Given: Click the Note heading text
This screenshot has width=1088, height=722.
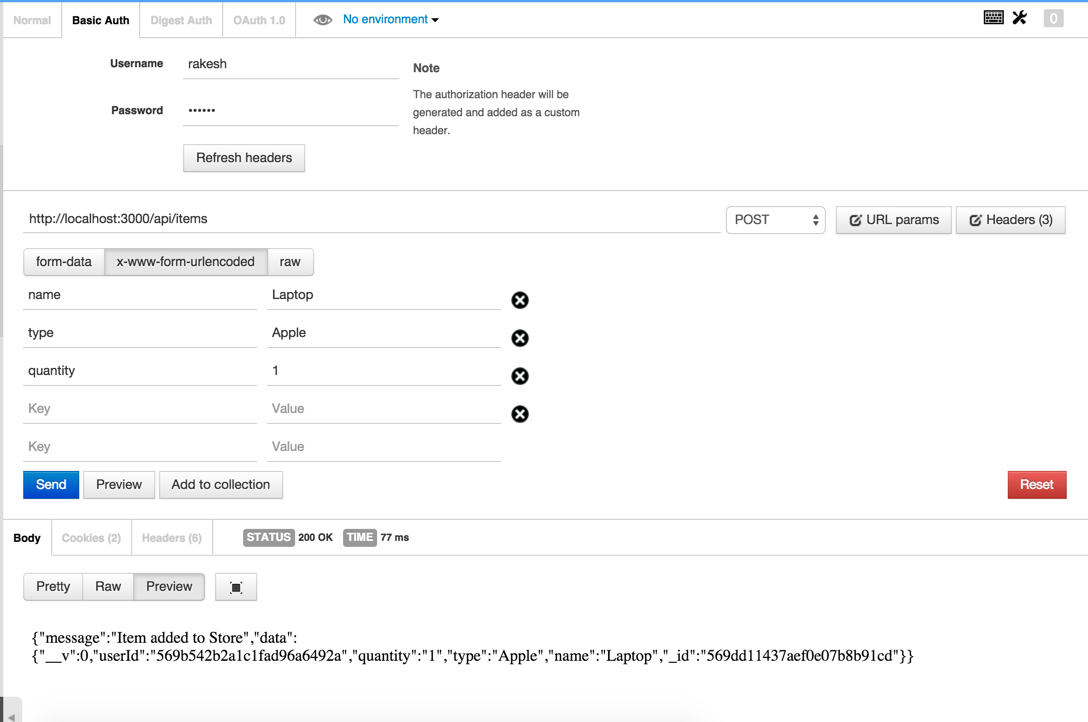Looking at the screenshot, I should click(426, 68).
